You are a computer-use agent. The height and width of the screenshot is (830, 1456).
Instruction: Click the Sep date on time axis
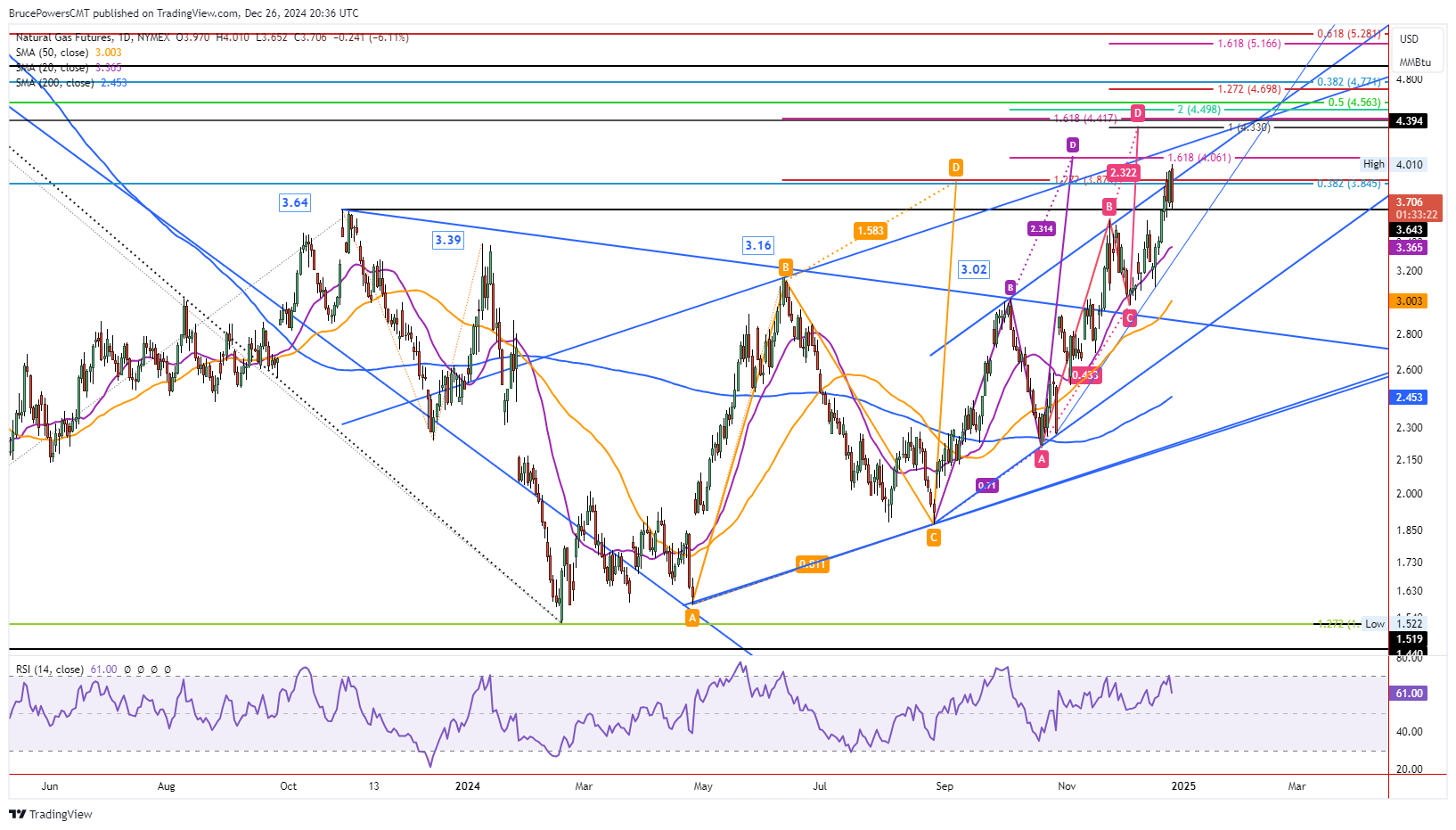click(945, 786)
